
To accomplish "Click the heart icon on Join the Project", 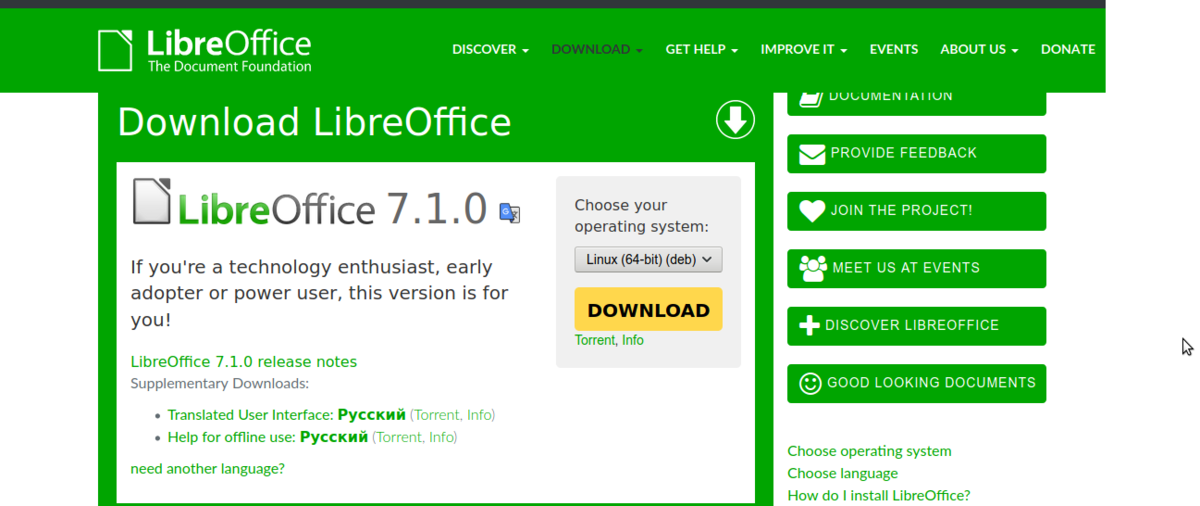I will tap(812, 211).
